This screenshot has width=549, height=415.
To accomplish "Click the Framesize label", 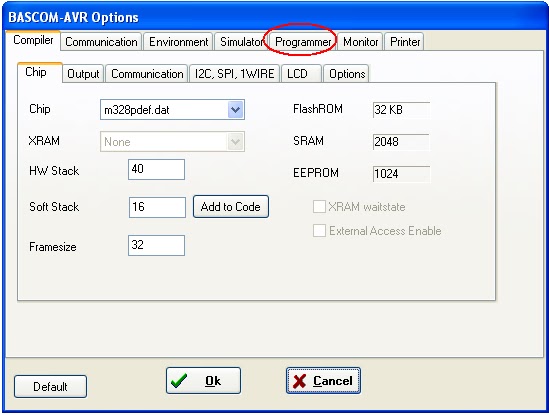I will pos(53,247).
